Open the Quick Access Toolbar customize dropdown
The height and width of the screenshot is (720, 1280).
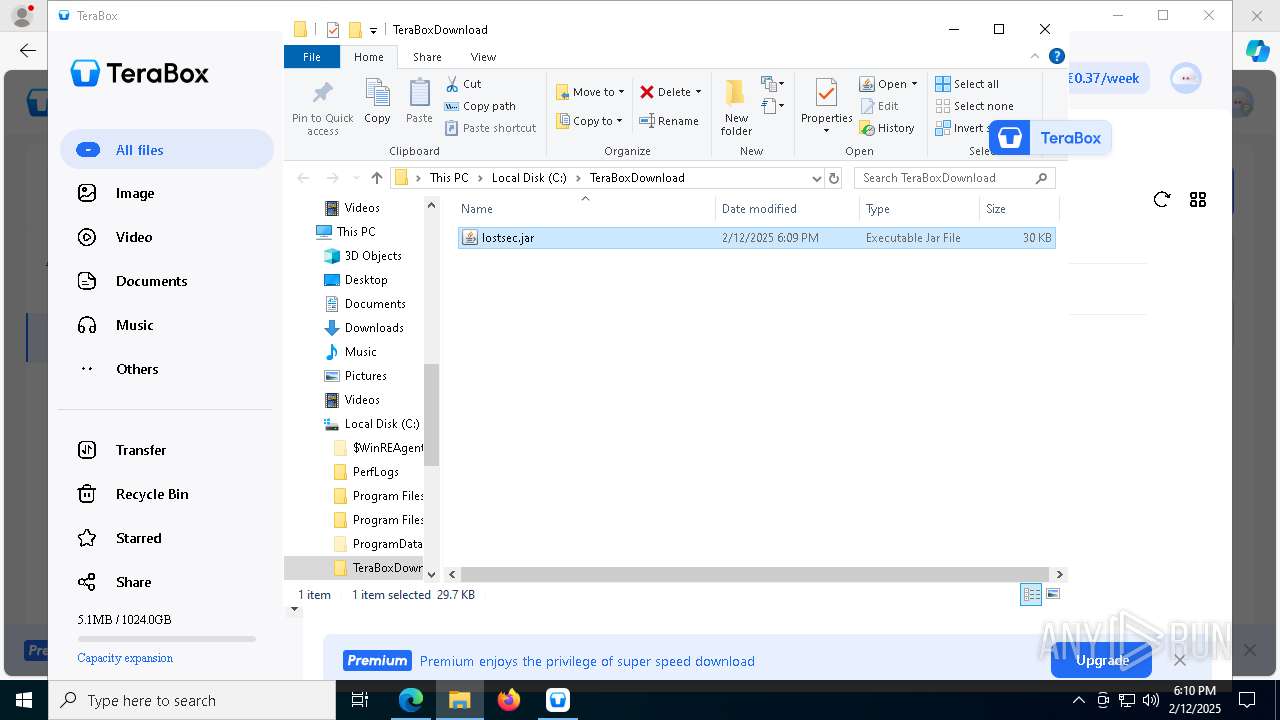(x=373, y=30)
